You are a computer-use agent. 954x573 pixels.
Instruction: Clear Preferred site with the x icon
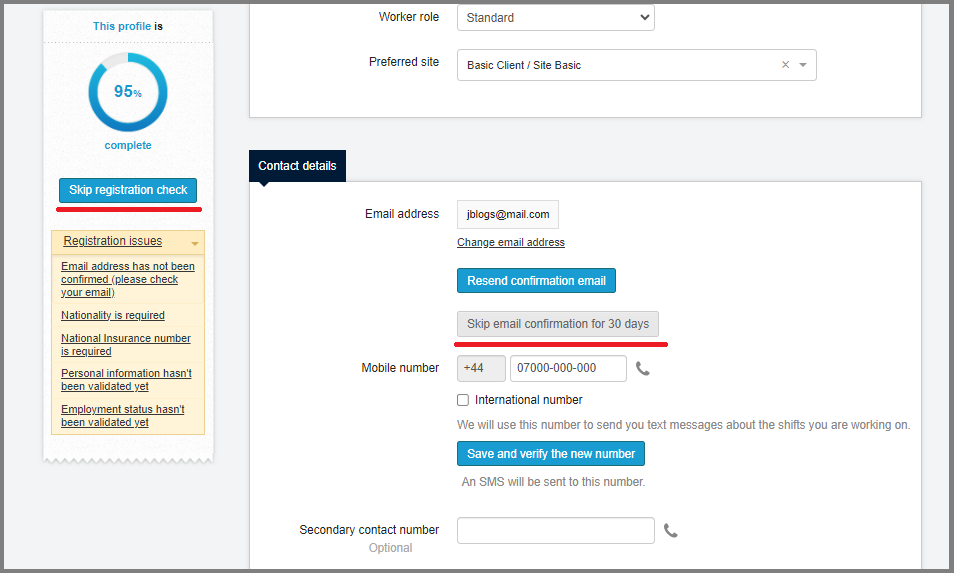[x=785, y=65]
